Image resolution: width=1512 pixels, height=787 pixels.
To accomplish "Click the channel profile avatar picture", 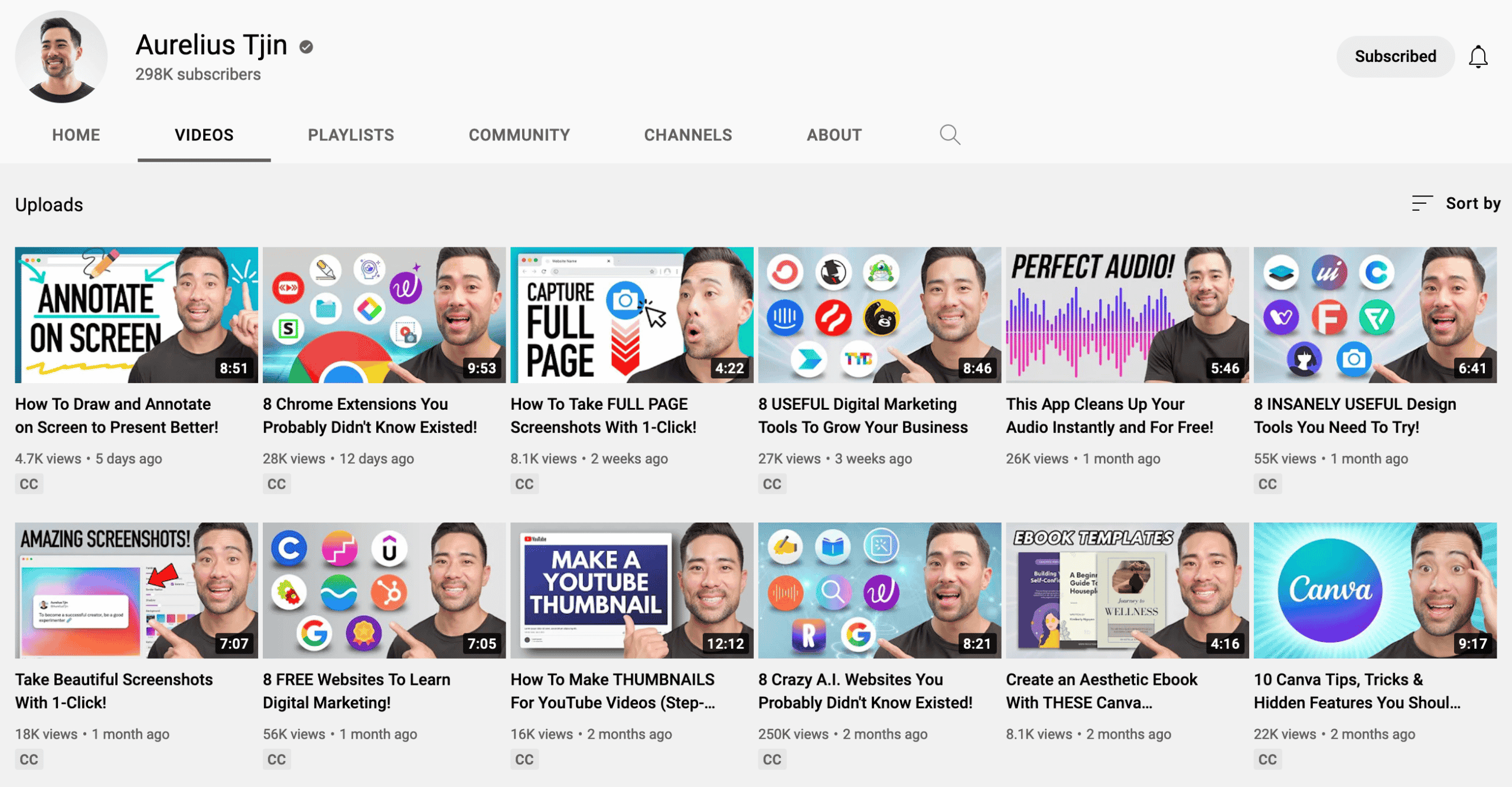I will 61,57.
